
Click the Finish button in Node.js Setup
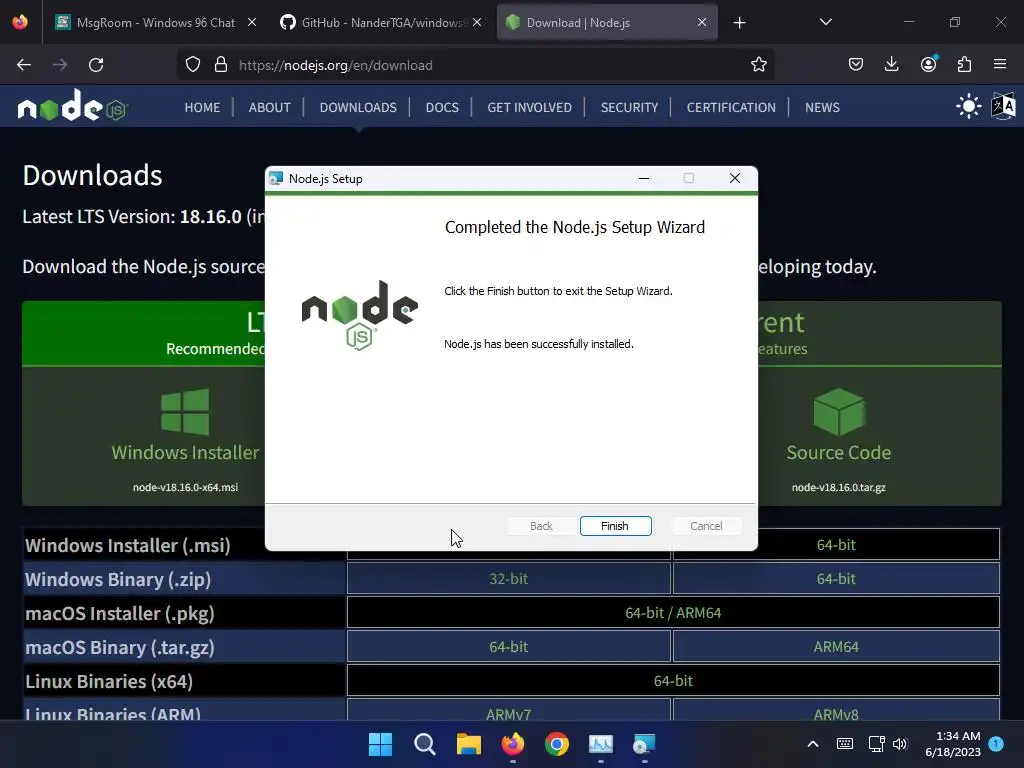point(615,526)
